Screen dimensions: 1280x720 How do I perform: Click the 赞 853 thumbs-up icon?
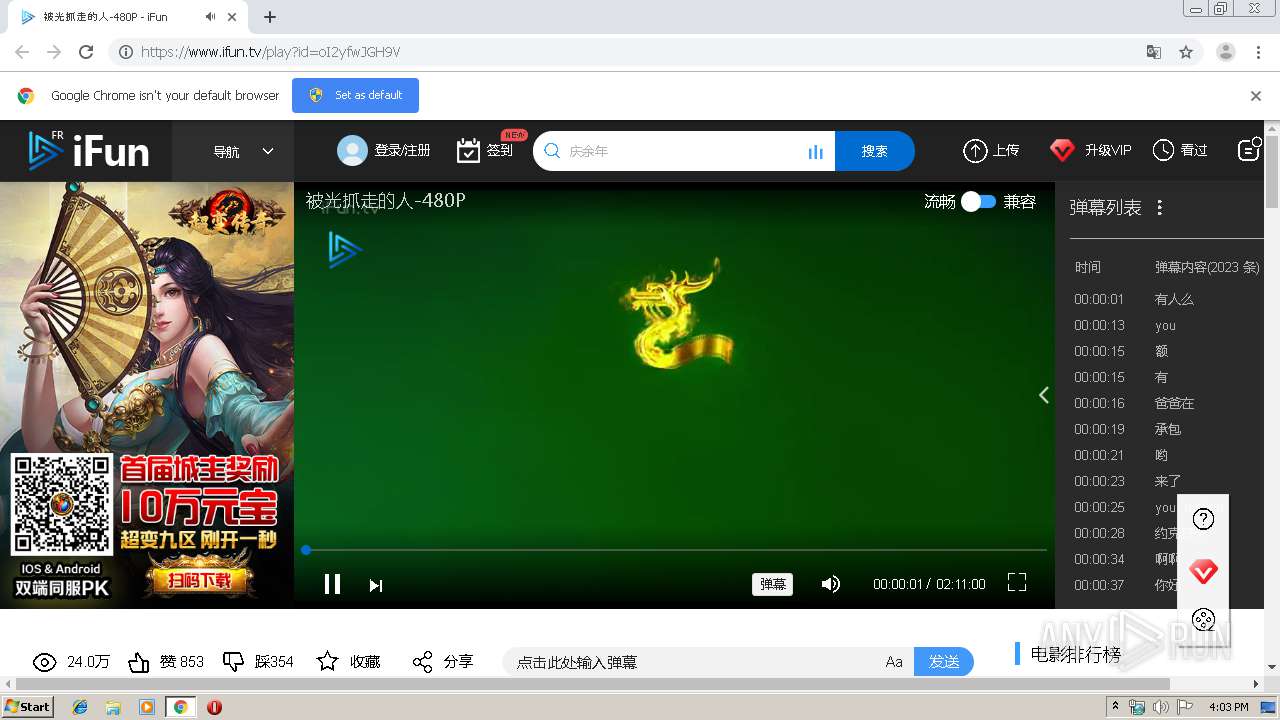pyautogui.click(x=139, y=662)
